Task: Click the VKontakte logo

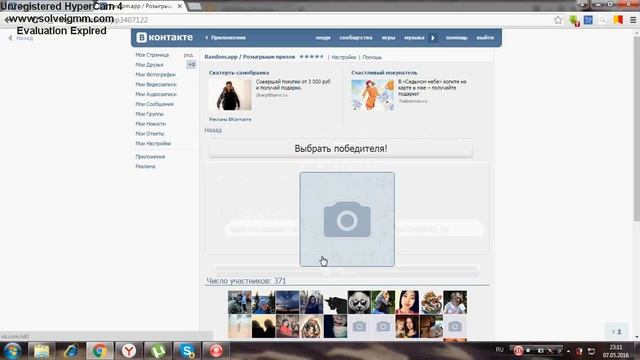Action: click(x=164, y=37)
